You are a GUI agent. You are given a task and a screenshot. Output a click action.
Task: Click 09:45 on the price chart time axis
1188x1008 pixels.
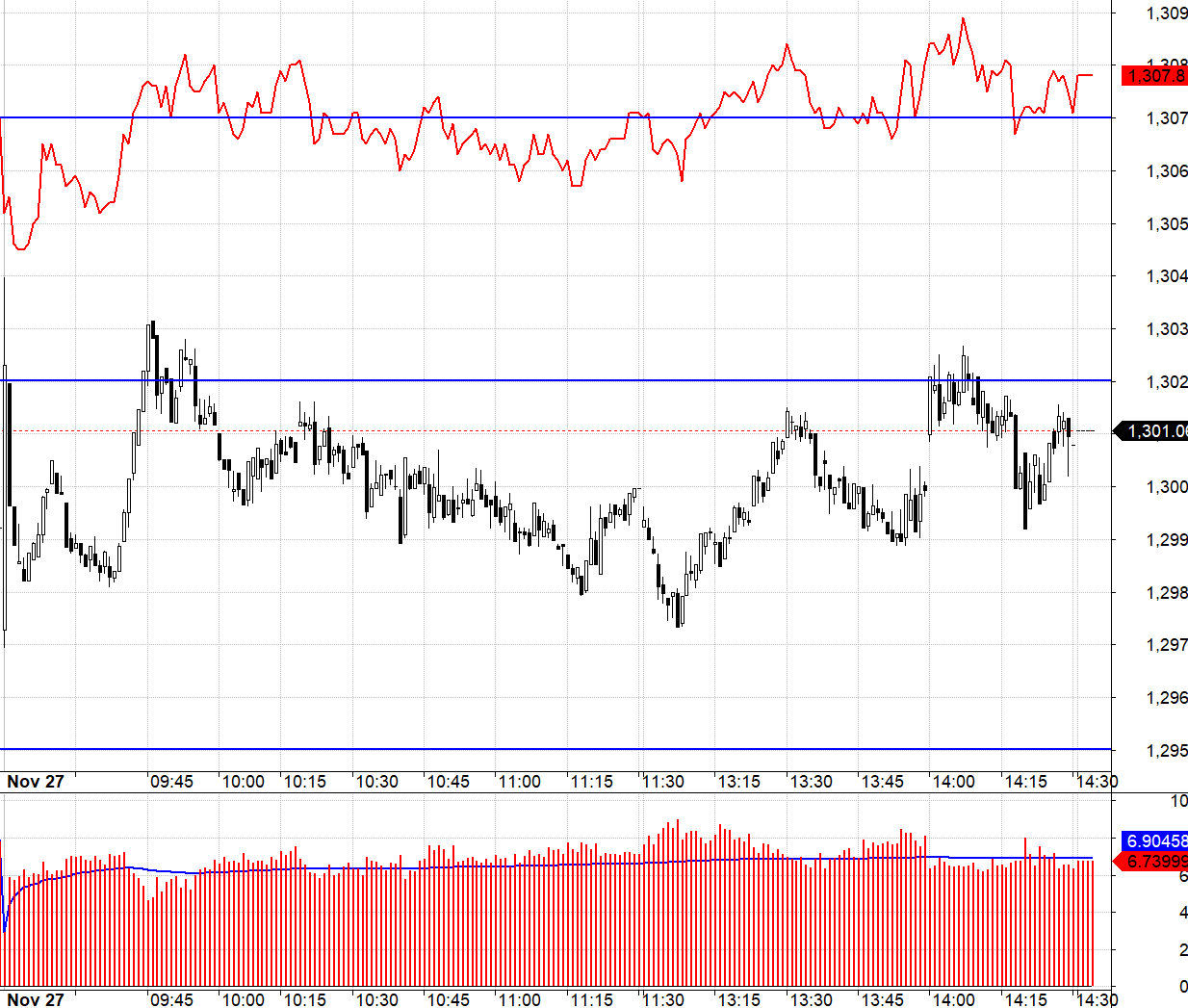(x=171, y=782)
